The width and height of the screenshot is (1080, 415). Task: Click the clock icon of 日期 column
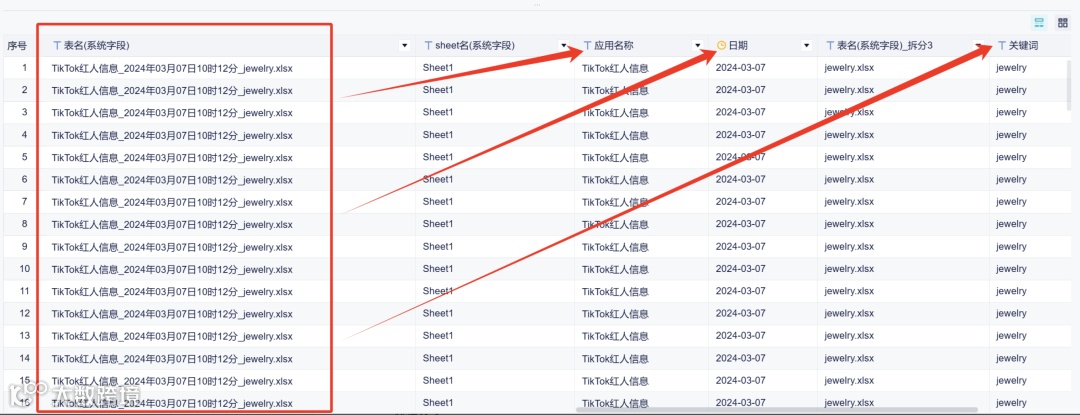coord(721,45)
